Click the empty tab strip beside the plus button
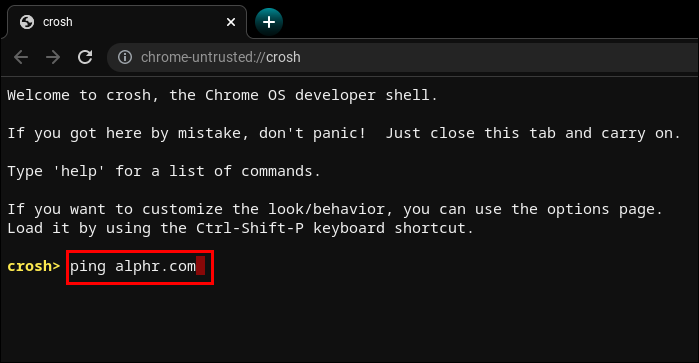 (490, 20)
